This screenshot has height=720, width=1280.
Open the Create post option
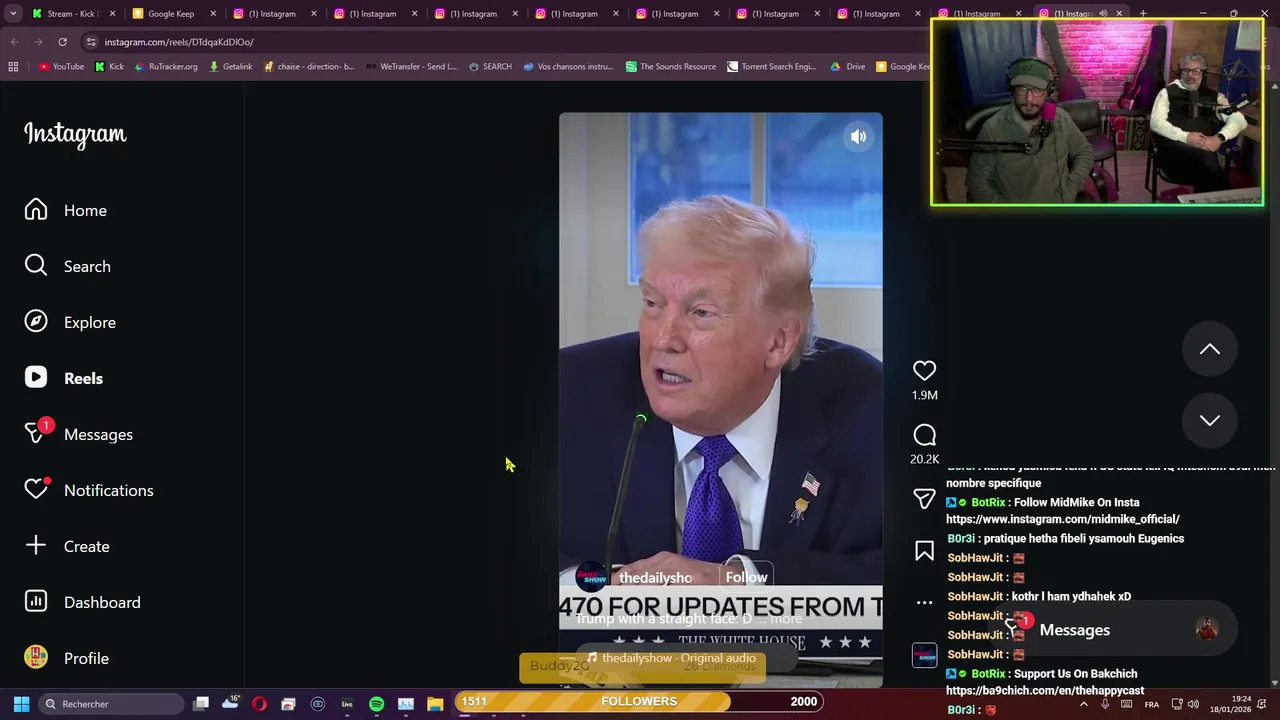click(67, 546)
